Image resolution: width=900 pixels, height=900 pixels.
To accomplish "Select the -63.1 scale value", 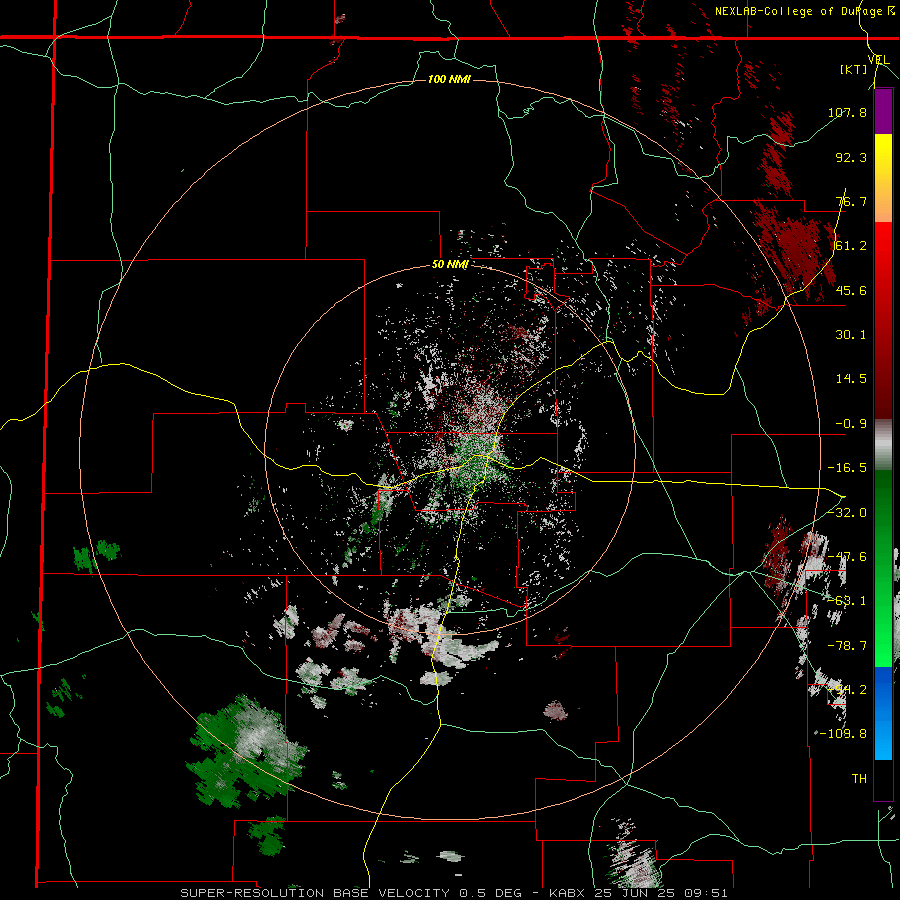I will click(847, 601).
